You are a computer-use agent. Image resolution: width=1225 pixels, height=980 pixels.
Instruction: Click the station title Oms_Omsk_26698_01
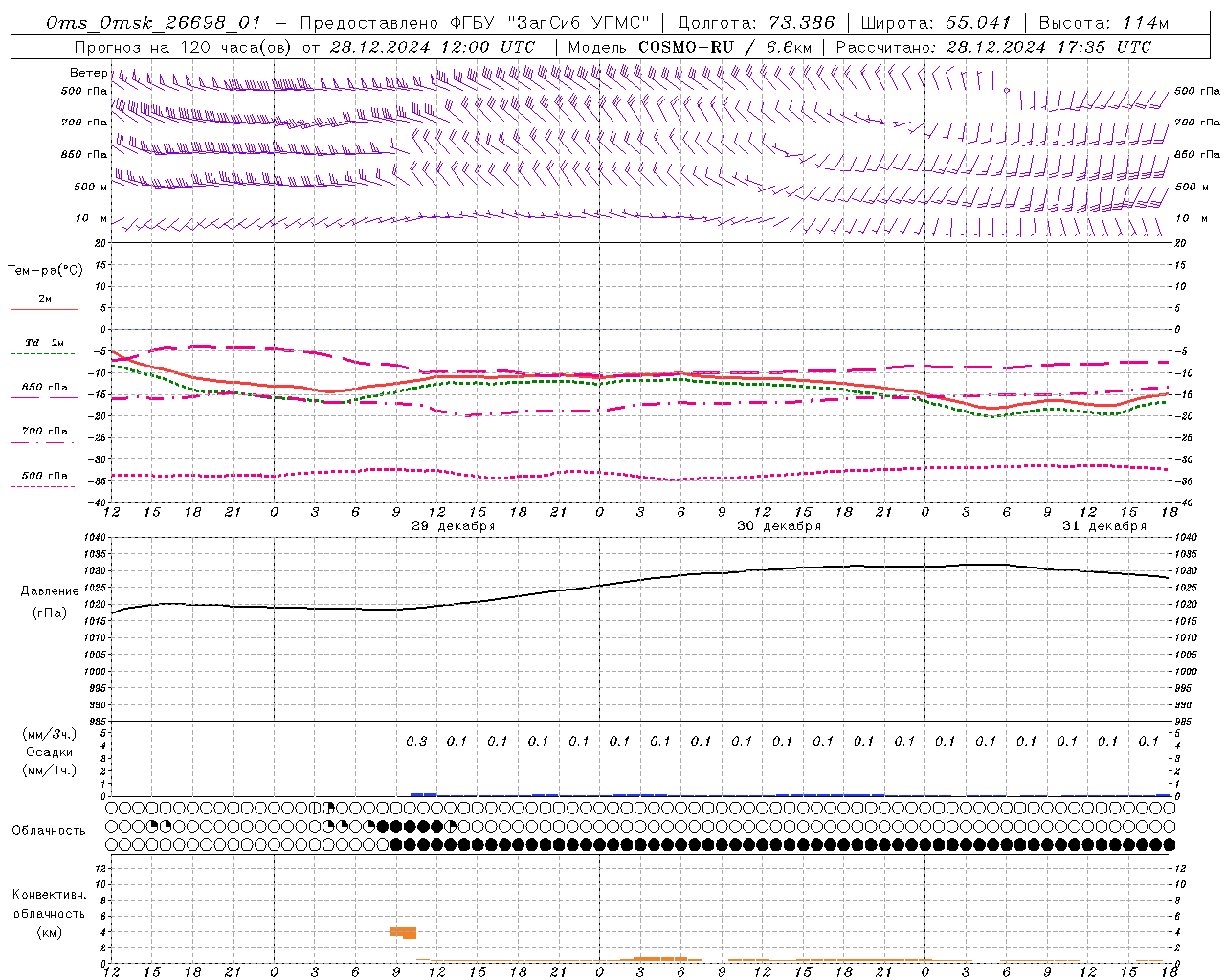pos(152,23)
